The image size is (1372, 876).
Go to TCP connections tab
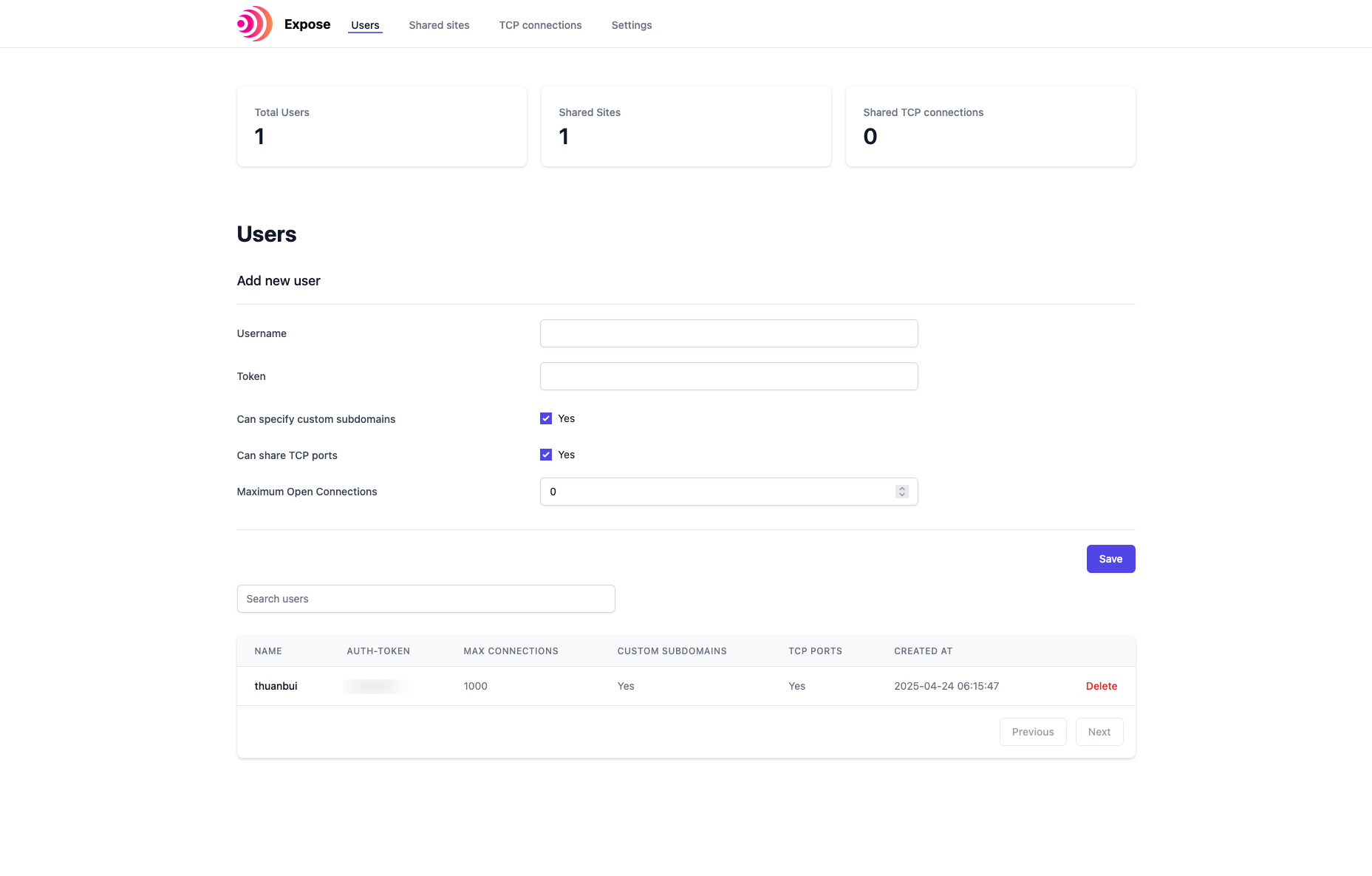click(540, 25)
